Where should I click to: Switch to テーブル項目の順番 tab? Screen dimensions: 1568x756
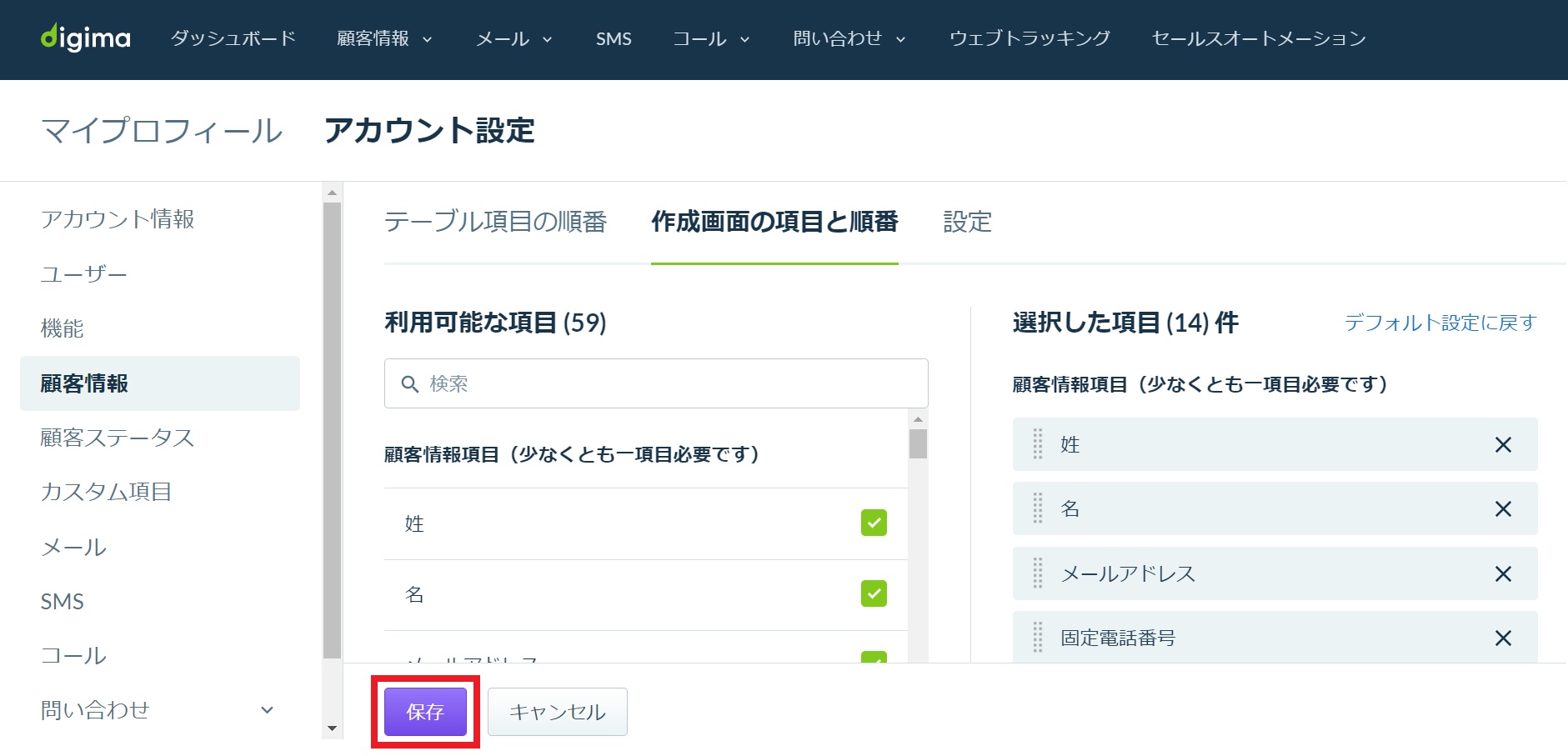[495, 222]
